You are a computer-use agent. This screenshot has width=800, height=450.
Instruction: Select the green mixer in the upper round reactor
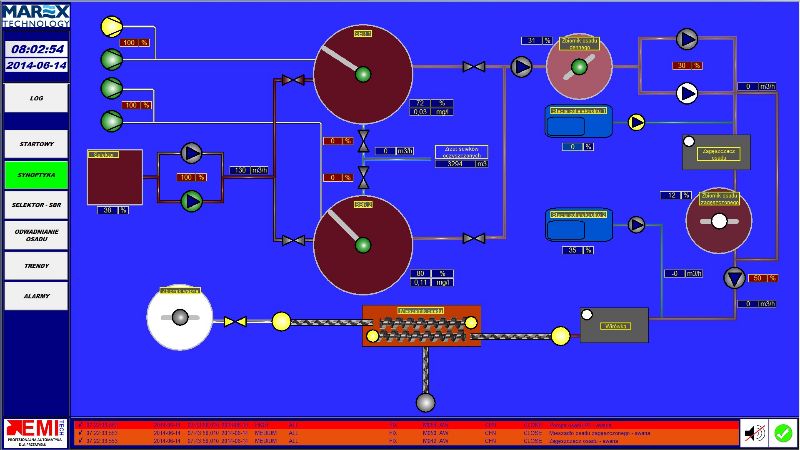362,72
